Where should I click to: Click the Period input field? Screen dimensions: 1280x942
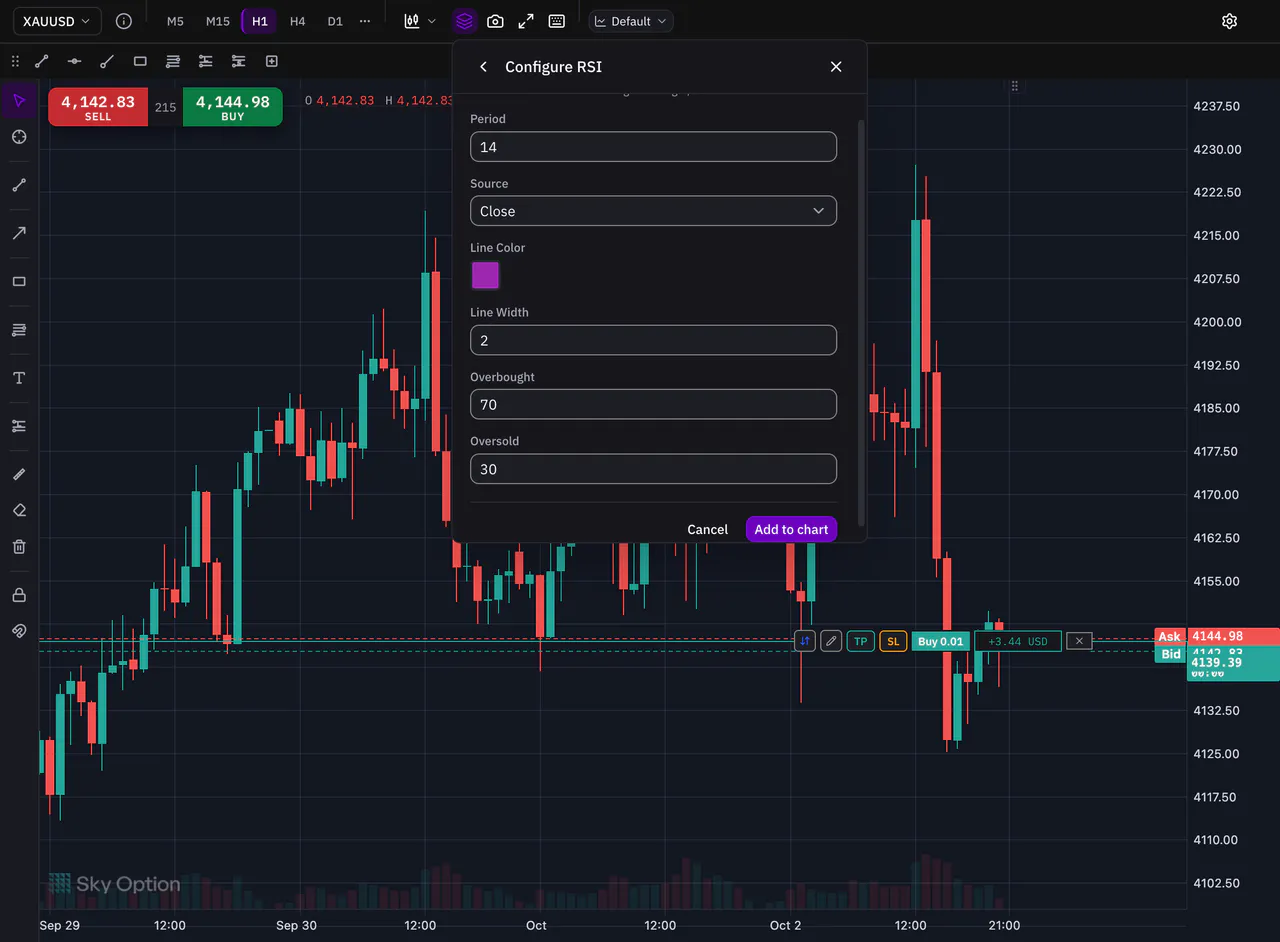coord(653,147)
